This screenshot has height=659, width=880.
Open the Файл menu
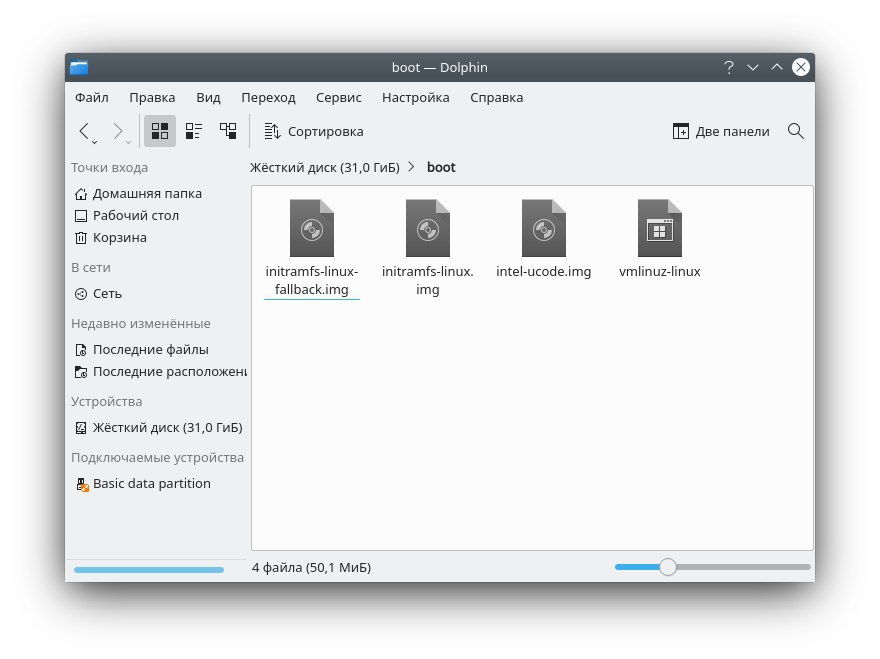pos(92,98)
